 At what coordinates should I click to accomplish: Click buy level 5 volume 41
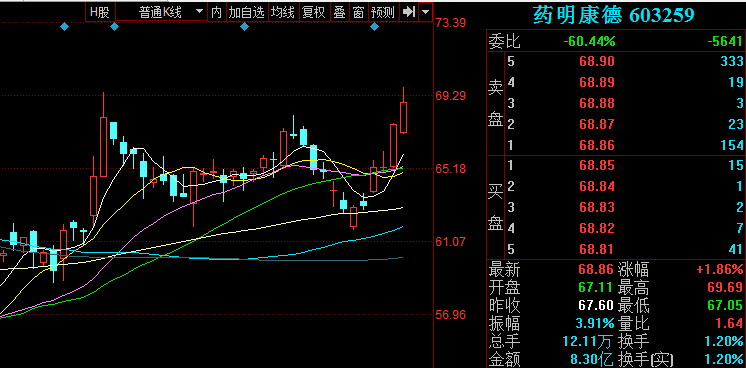click(736, 249)
